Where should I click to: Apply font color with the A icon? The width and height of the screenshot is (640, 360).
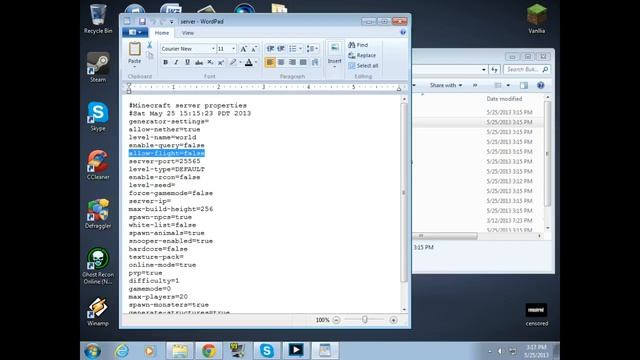[x=249, y=62]
